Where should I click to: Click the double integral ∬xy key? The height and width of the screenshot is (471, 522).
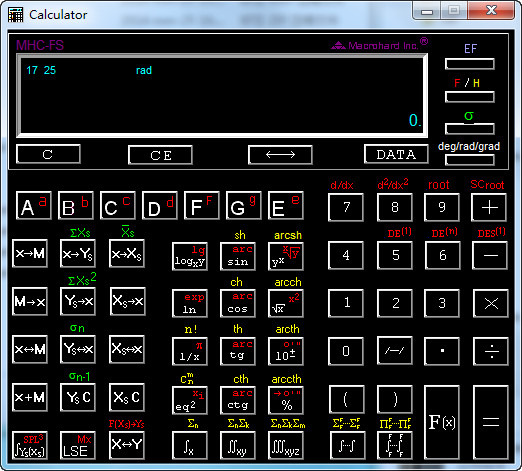click(238, 445)
